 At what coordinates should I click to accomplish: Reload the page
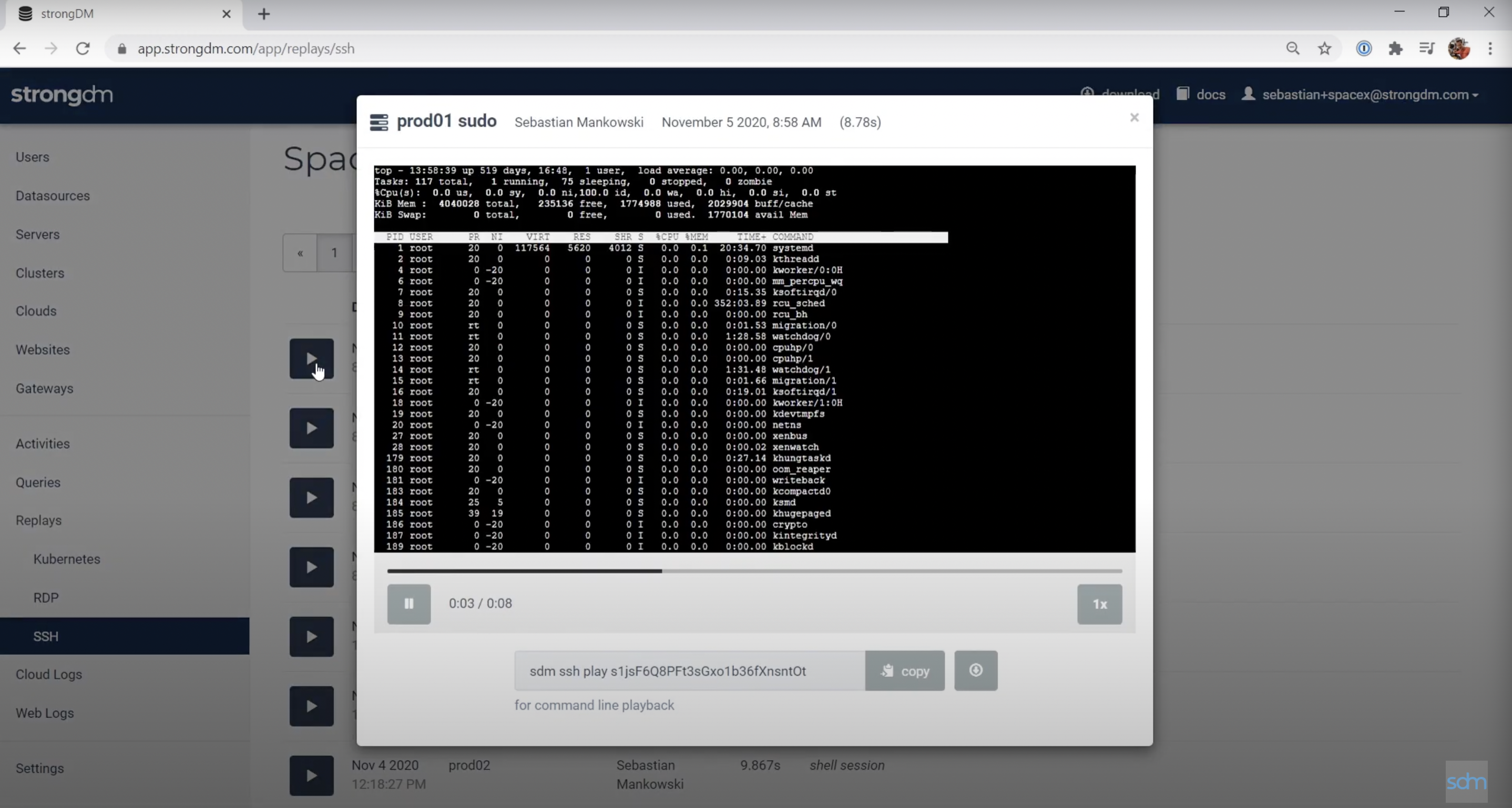[83, 49]
